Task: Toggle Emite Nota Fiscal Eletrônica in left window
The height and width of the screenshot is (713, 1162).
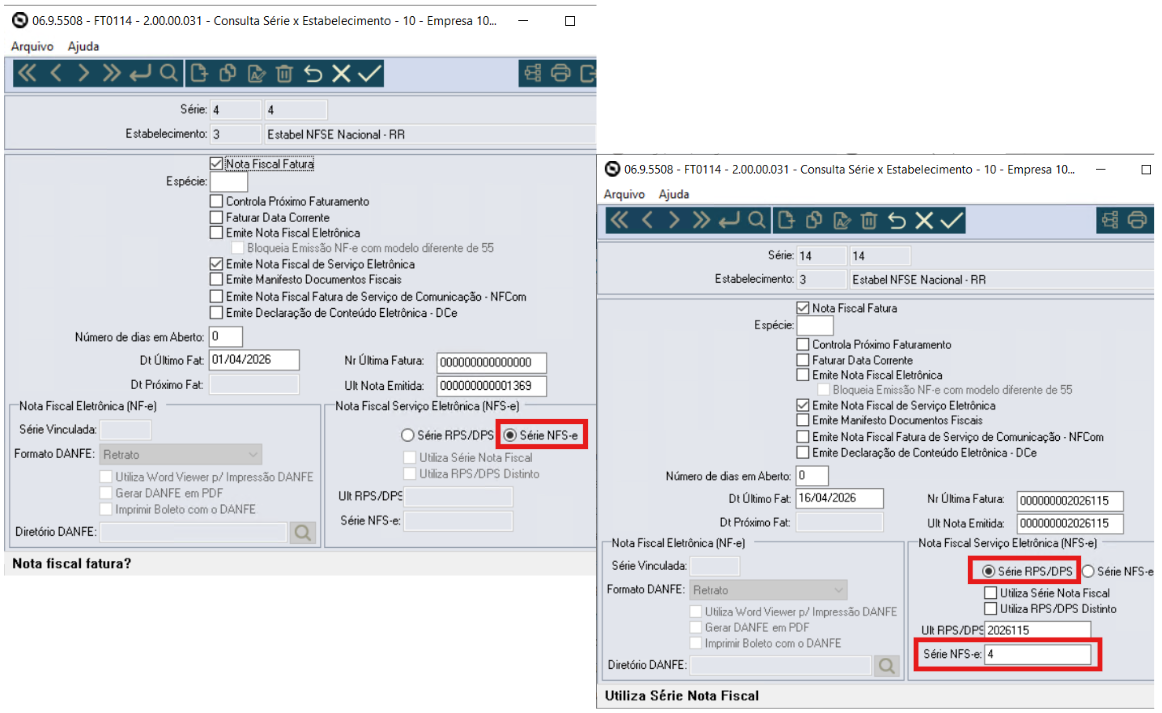Action: (x=216, y=233)
